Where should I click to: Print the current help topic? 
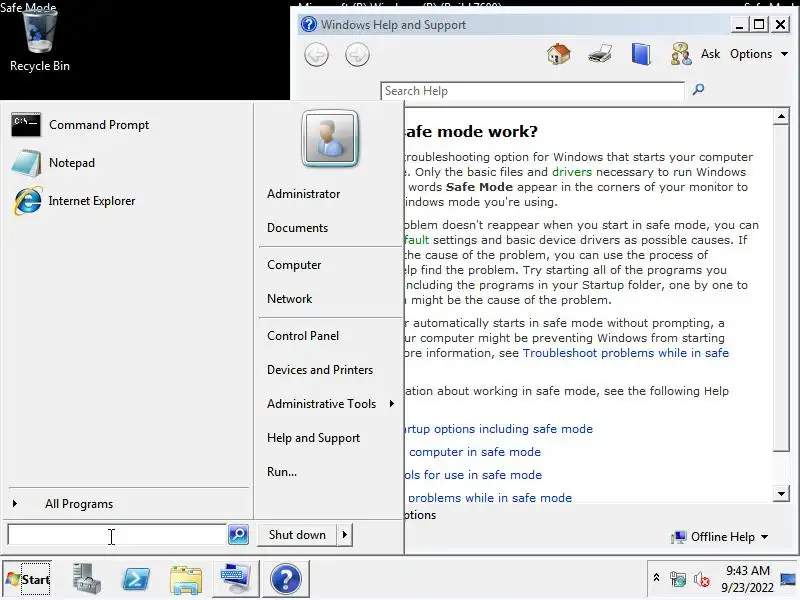pyautogui.click(x=599, y=54)
